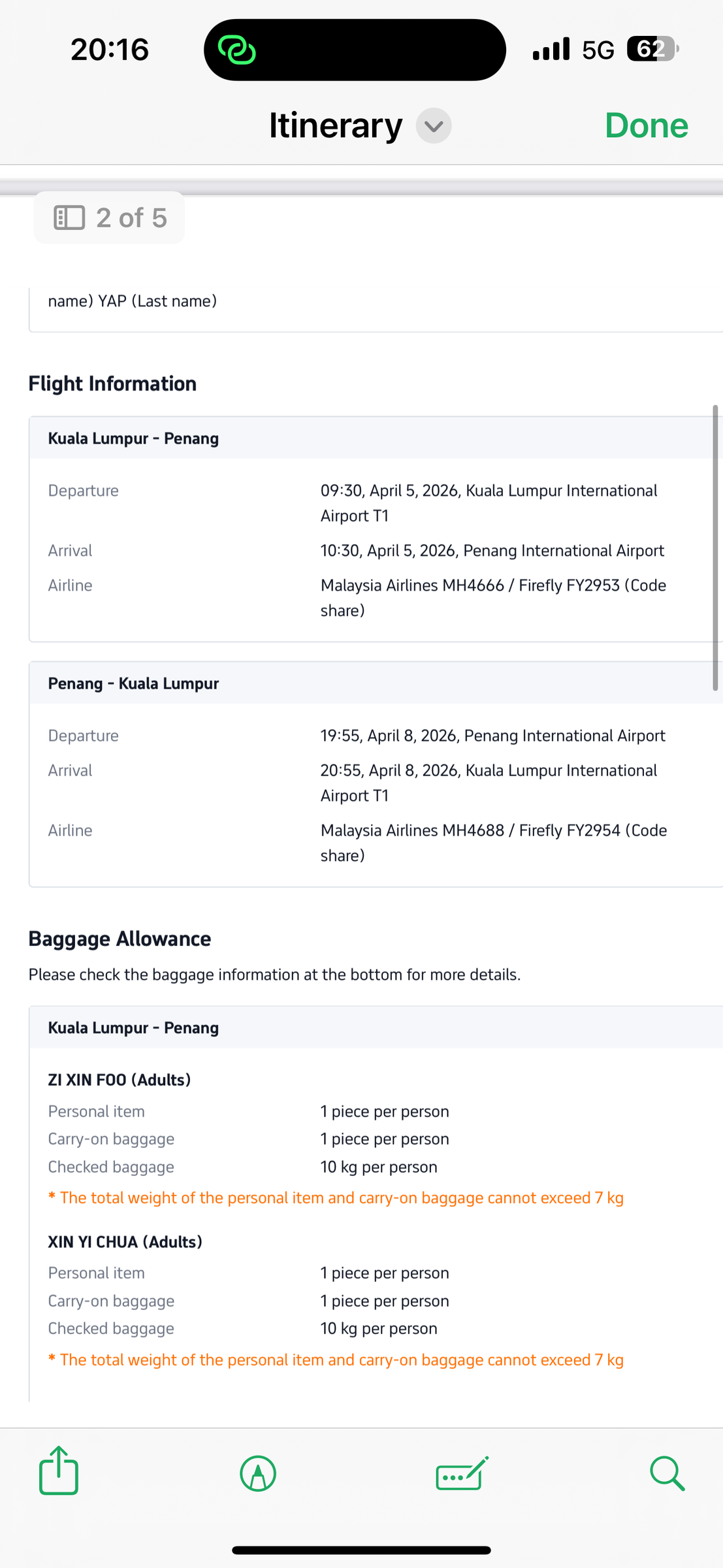Tap the Share icon in bottom toolbar
723x1568 pixels.
59,1471
